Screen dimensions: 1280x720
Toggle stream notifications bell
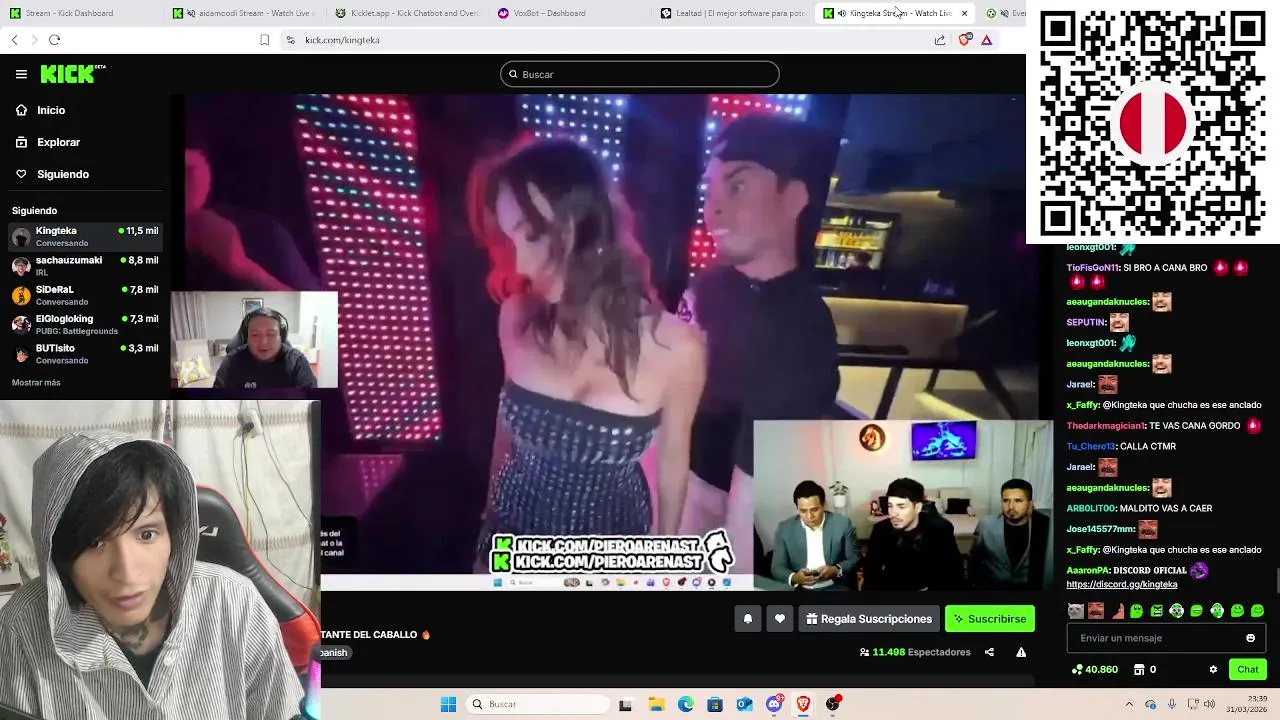coord(747,619)
